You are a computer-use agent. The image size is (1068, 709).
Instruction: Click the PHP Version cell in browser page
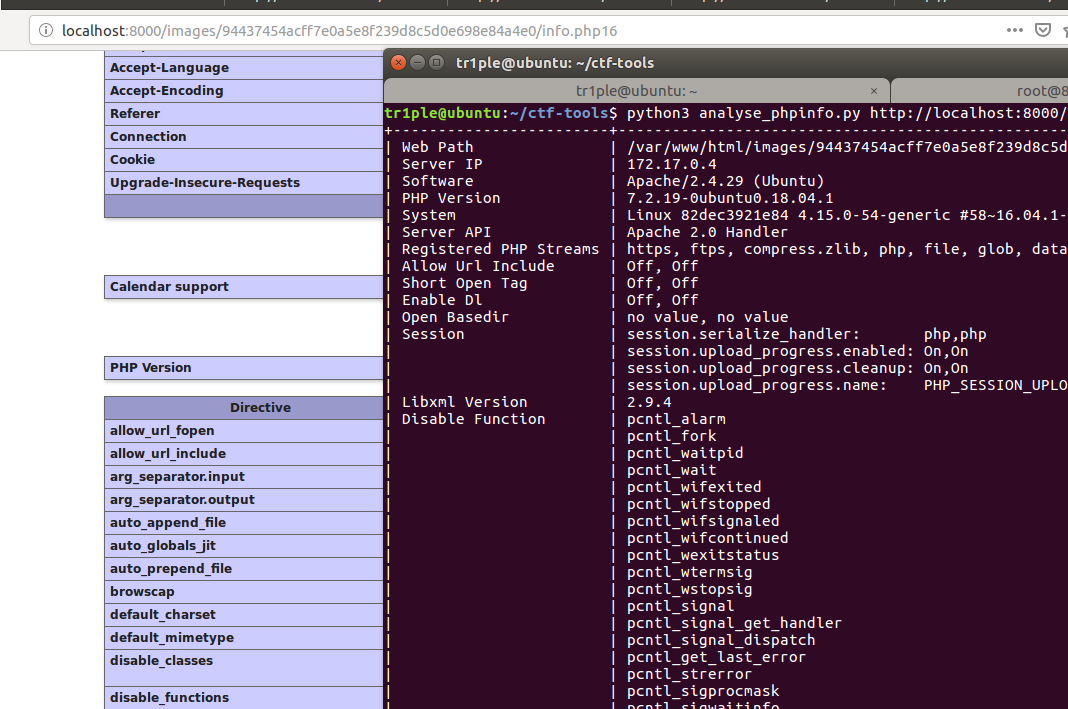click(x=244, y=368)
